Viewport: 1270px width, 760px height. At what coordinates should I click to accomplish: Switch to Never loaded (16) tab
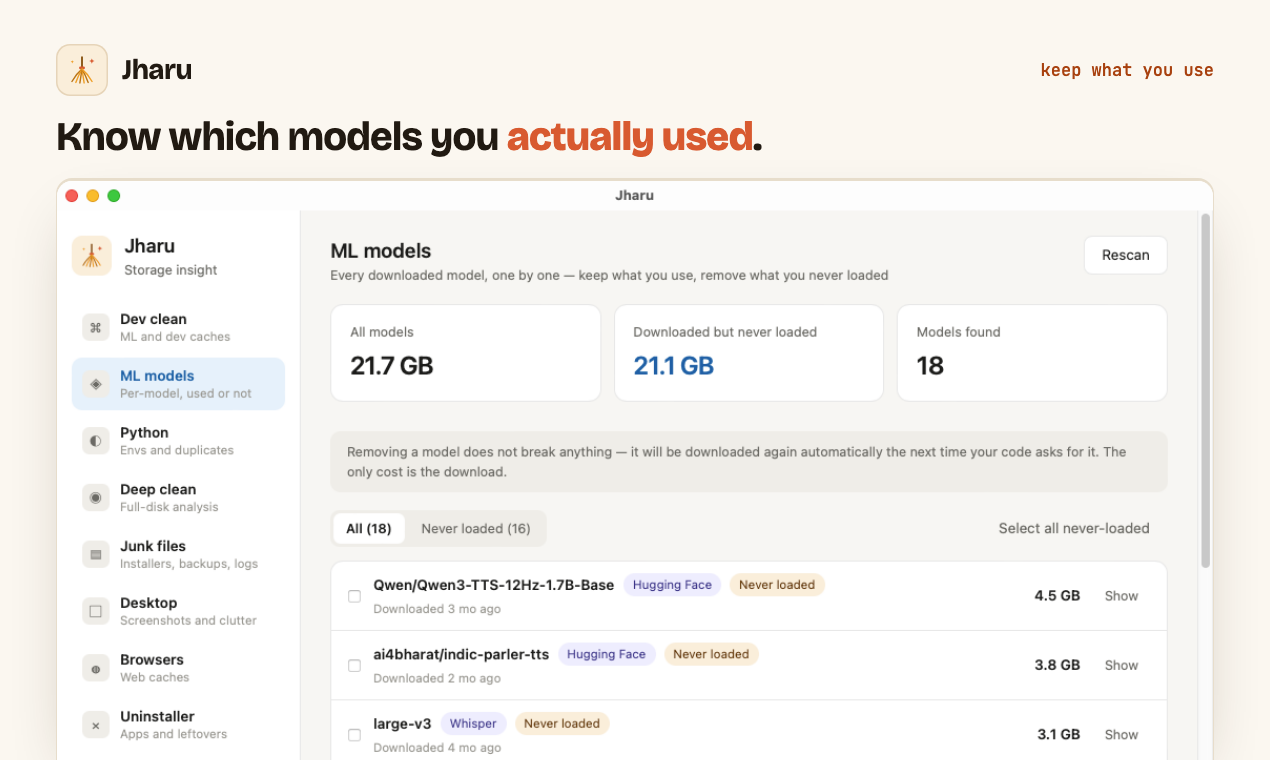coord(476,528)
